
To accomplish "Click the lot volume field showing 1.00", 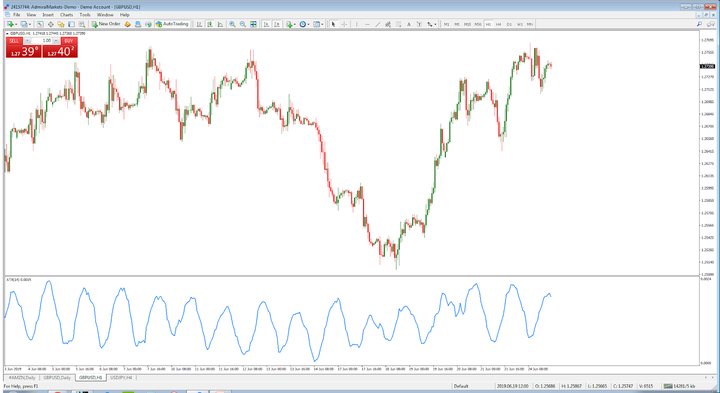I will 42,41.
